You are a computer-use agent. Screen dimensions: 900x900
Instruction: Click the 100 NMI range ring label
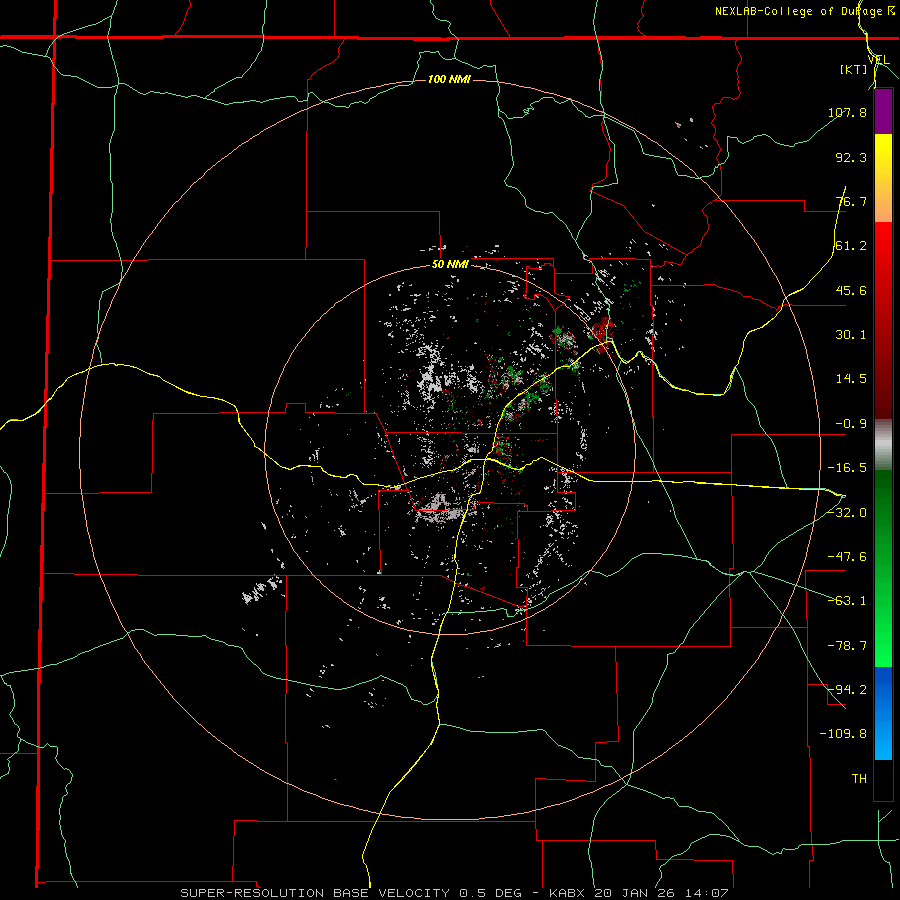(x=449, y=79)
